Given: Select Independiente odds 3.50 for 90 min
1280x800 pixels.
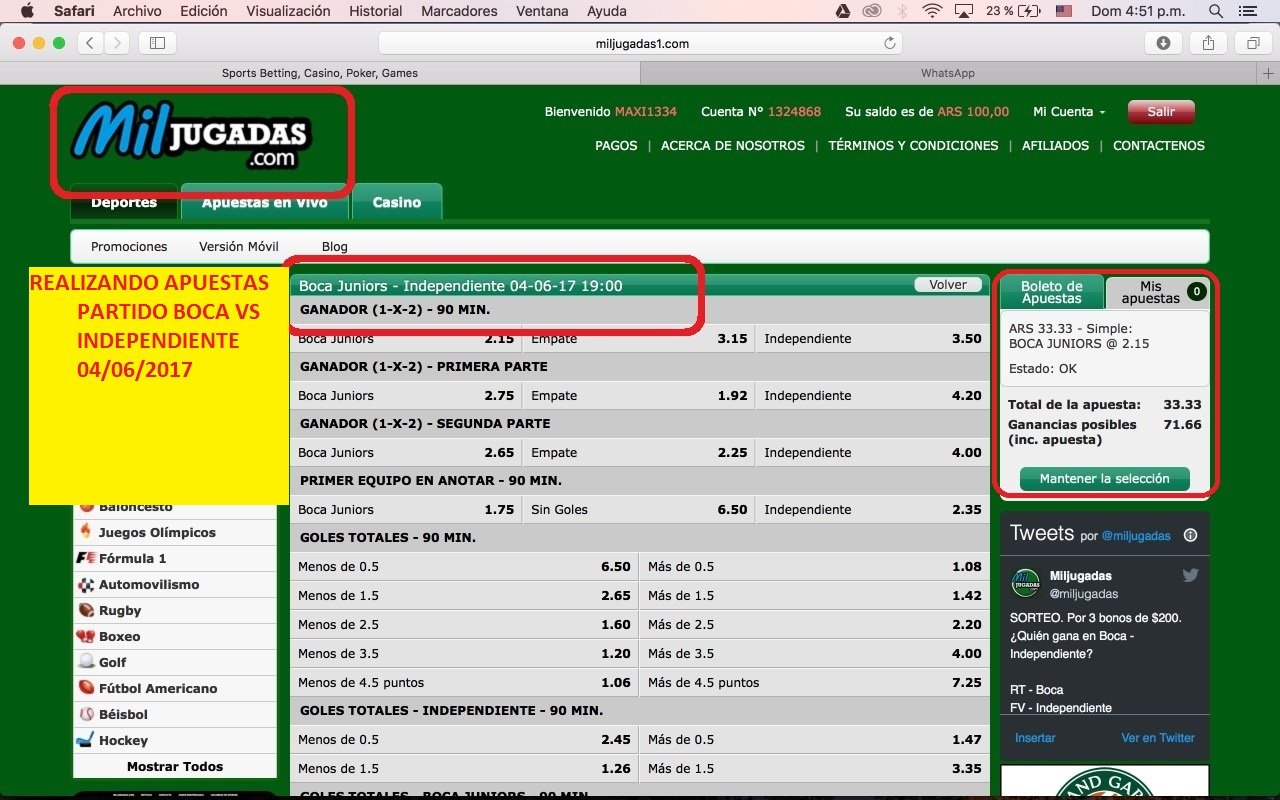Looking at the screenshot, I should pyautogui.click(x=871, y=338).
